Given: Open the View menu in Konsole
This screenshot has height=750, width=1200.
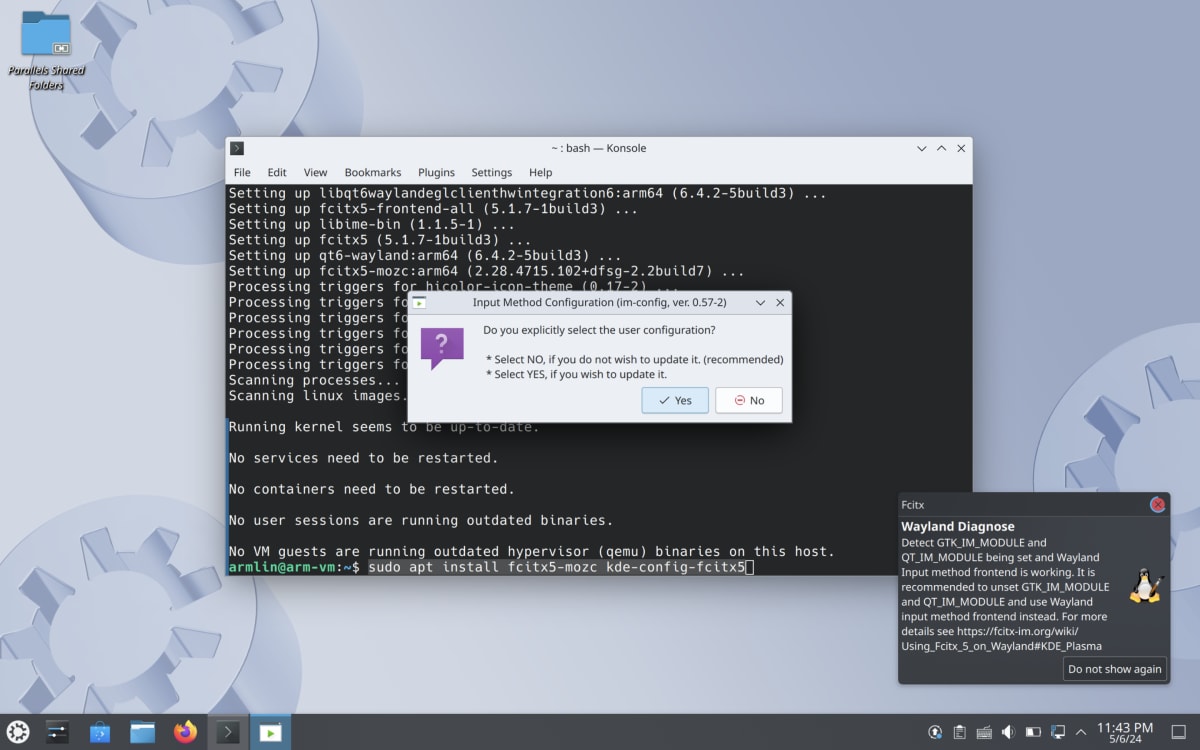Looking at the screenshot, I should point(315,172).
